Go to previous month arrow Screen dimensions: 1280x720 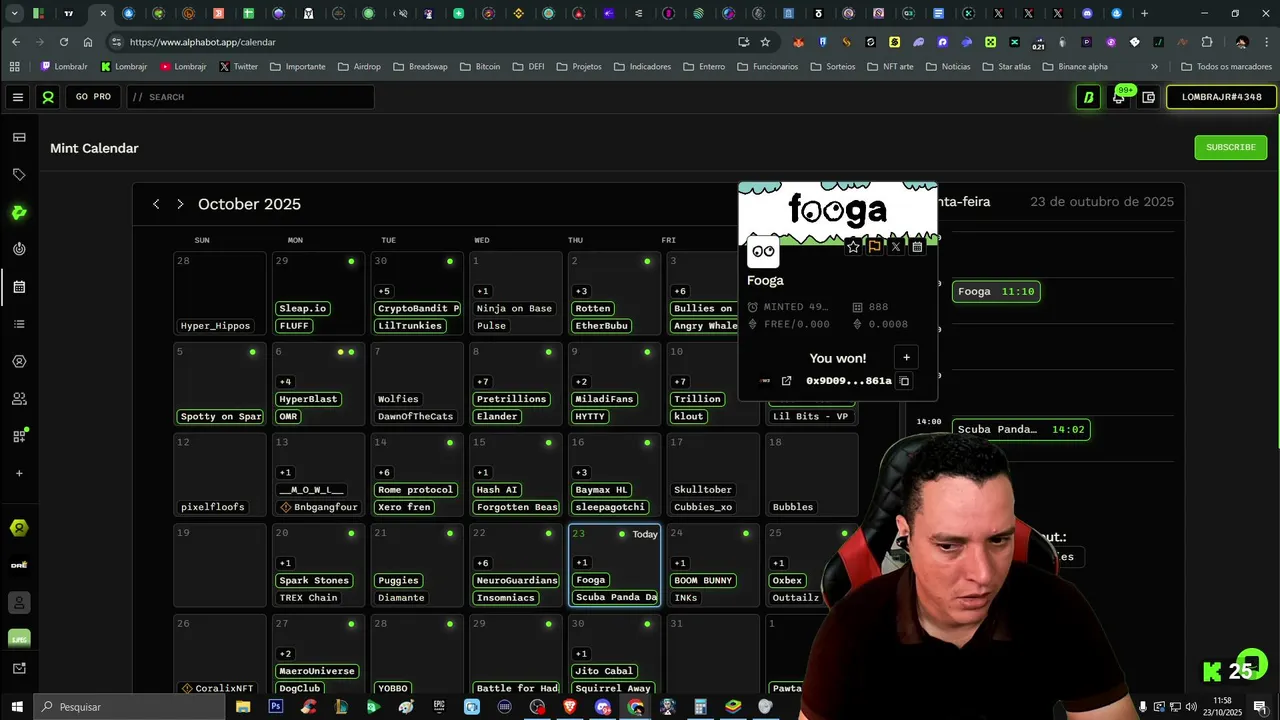tap(156, 204)
